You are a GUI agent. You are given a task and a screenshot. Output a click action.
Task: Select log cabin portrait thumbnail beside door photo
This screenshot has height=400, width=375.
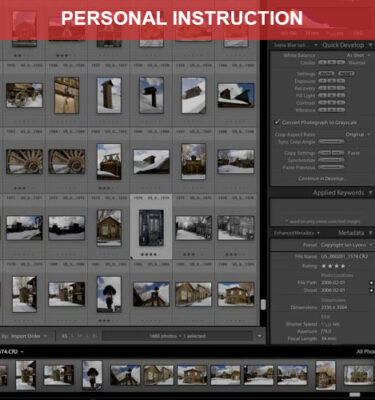coord(109,228)
